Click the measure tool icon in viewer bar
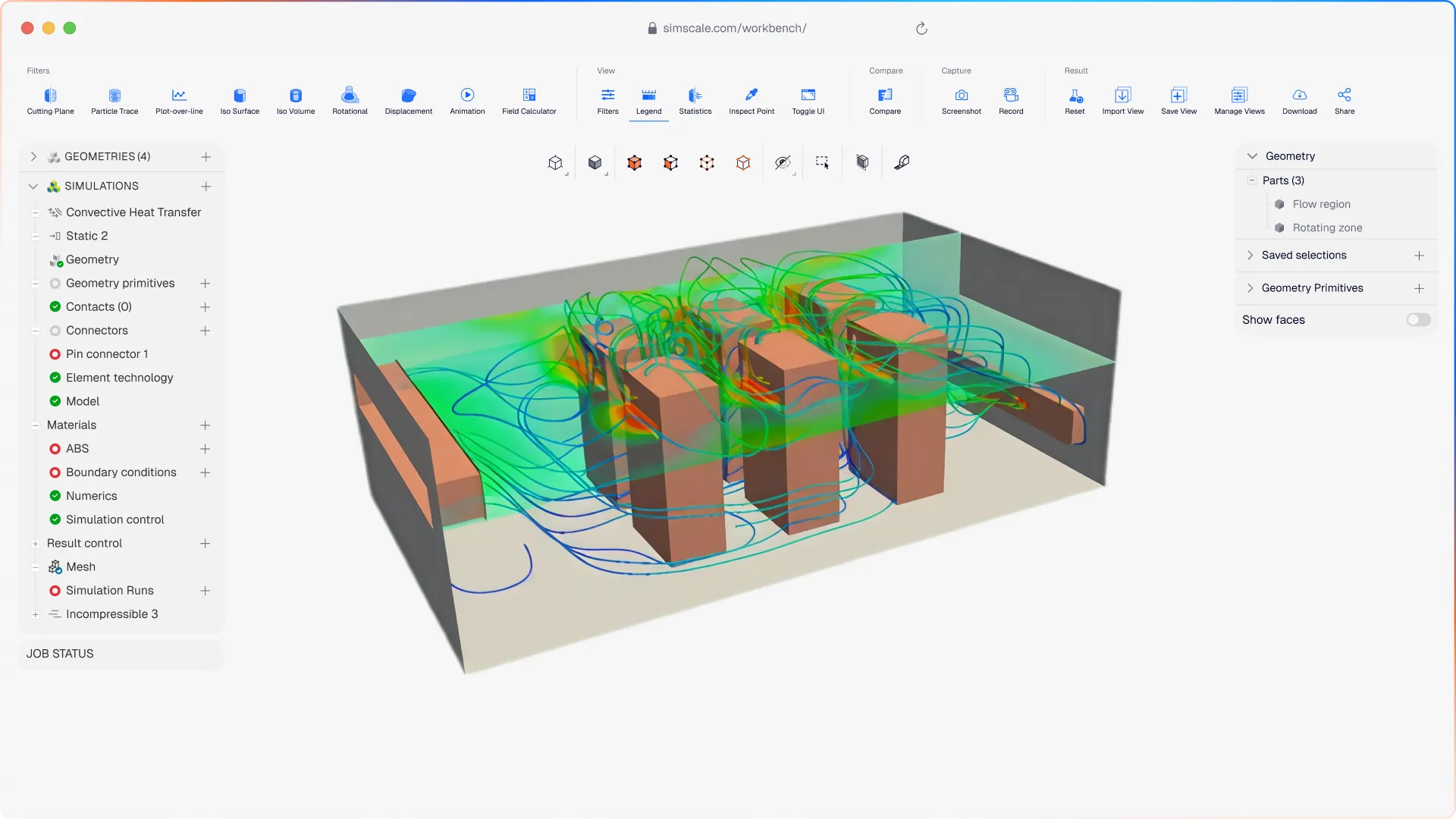Image resolution: width=1456 pixels, height=819 pixels. click(x=902, y=162)
